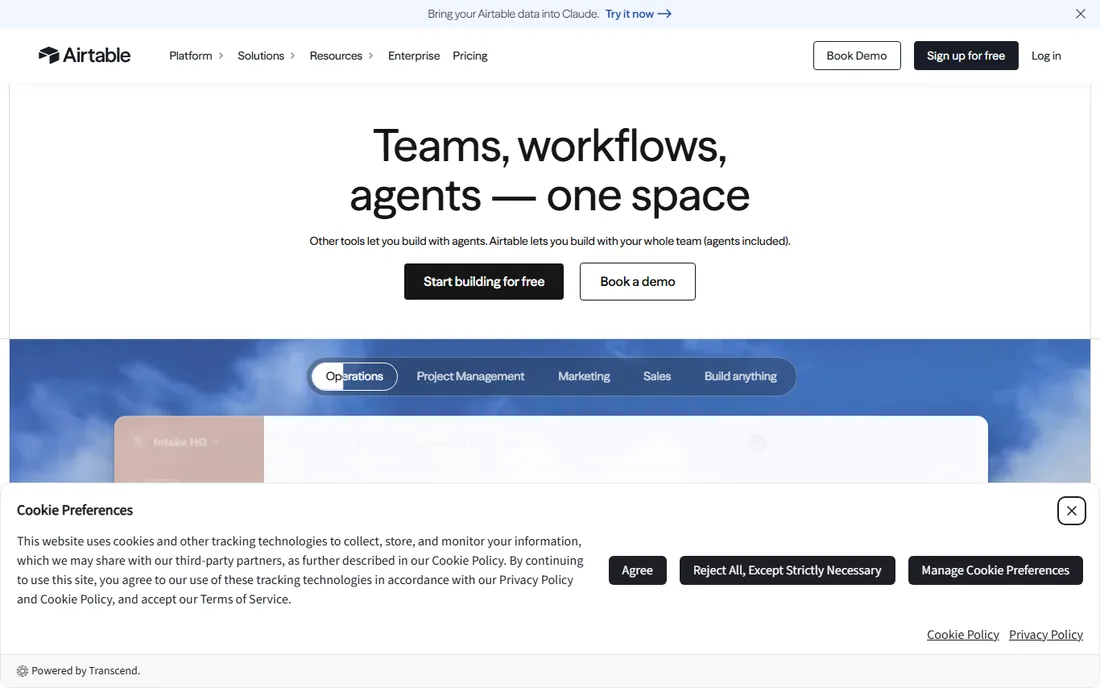Expand the Resources menu chevron

pos(370,56)
